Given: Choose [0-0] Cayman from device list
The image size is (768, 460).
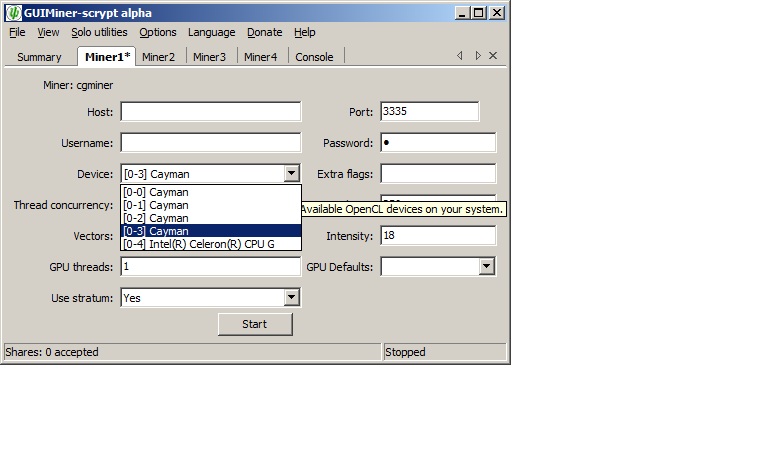Looking at the screenshot, I should point(211,192).
